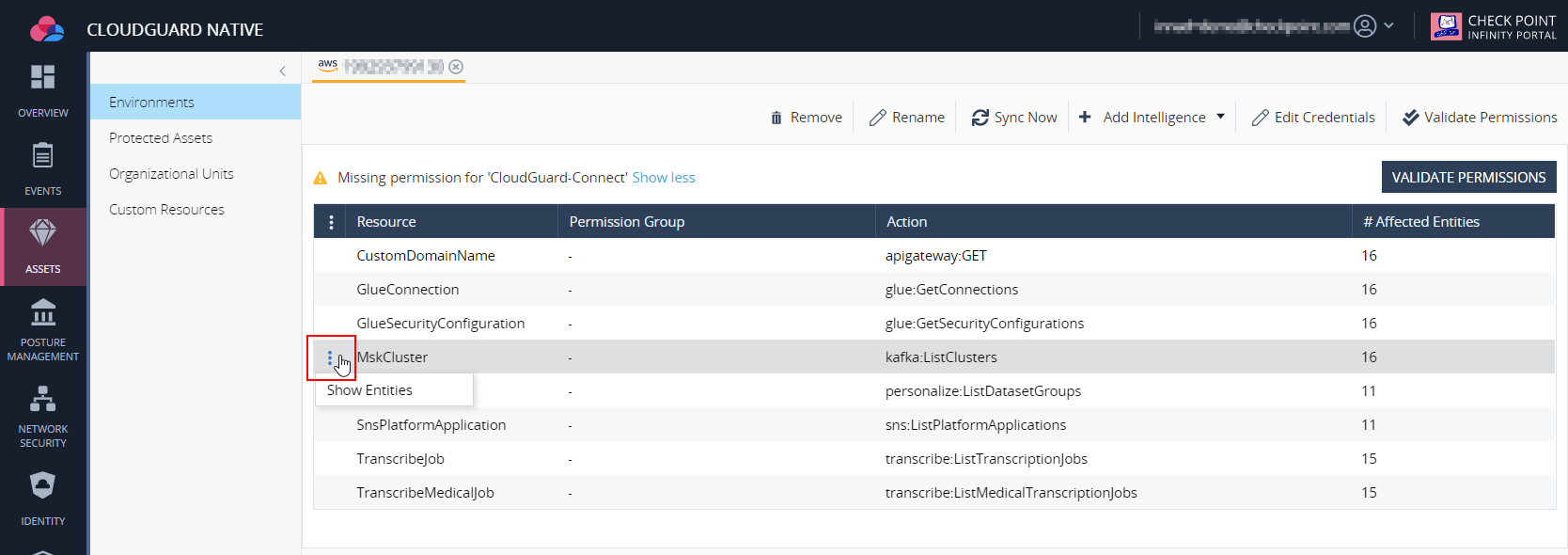Click kafka:ListClusters action cell
Screen dimensions: 1568x555
pyautogui.click(x=941, y=357)
